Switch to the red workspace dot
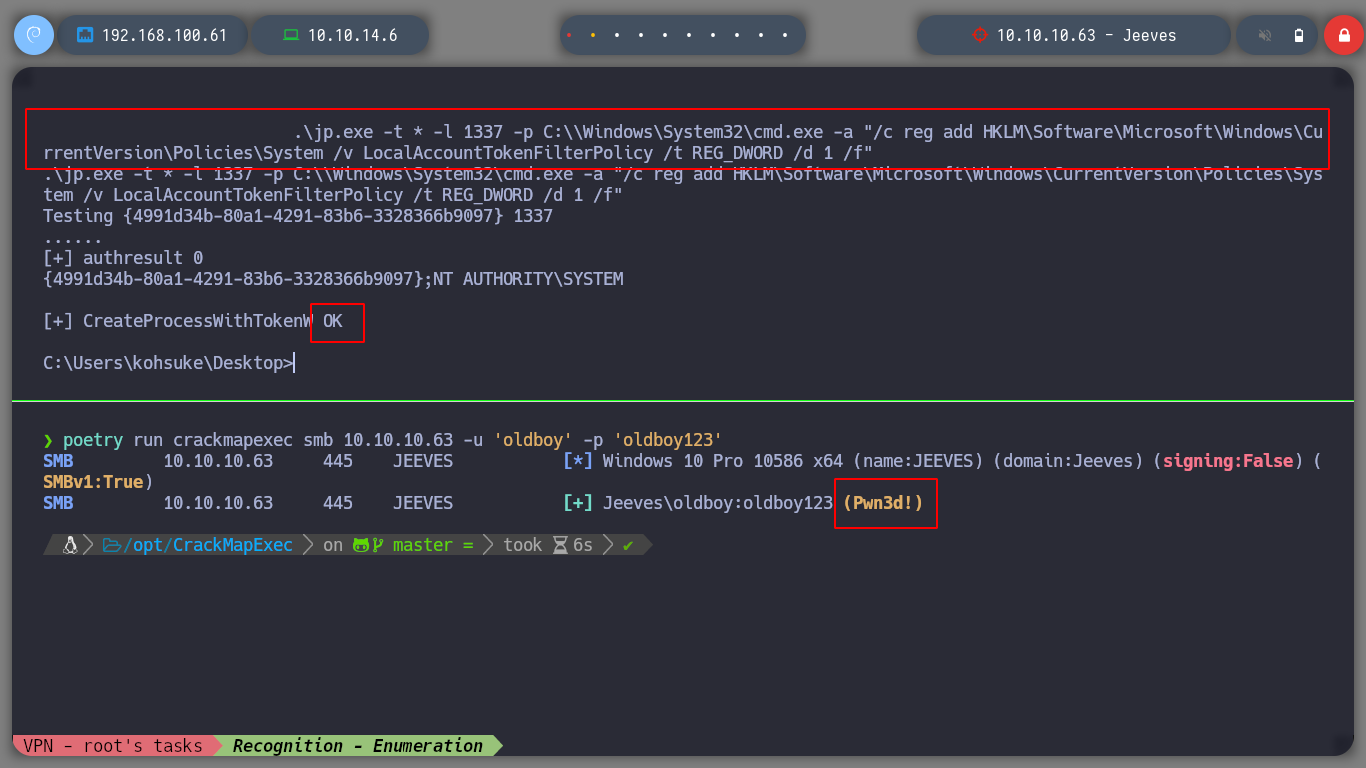This screenshot has height=768, width=1366. 569,35
